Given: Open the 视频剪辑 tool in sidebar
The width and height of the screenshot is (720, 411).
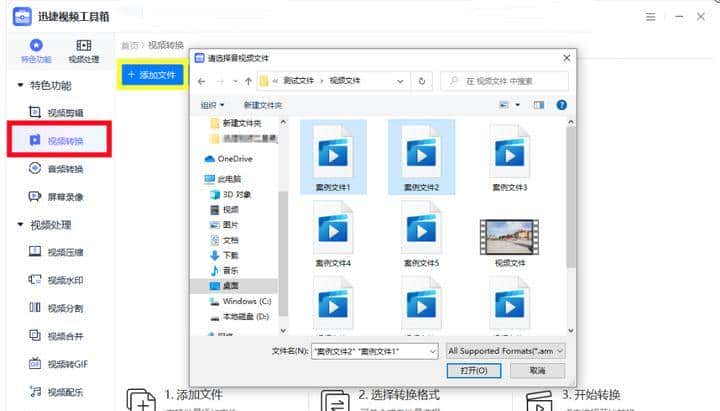Looking at the screenshot, I should [x=56, y=113].
